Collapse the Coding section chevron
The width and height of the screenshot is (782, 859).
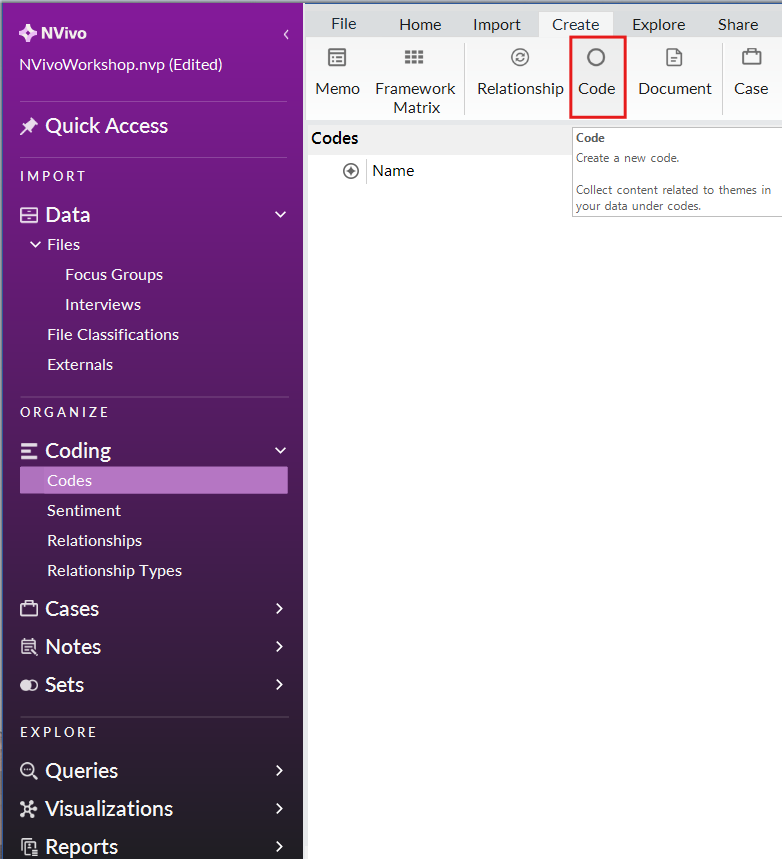point(281,451)
